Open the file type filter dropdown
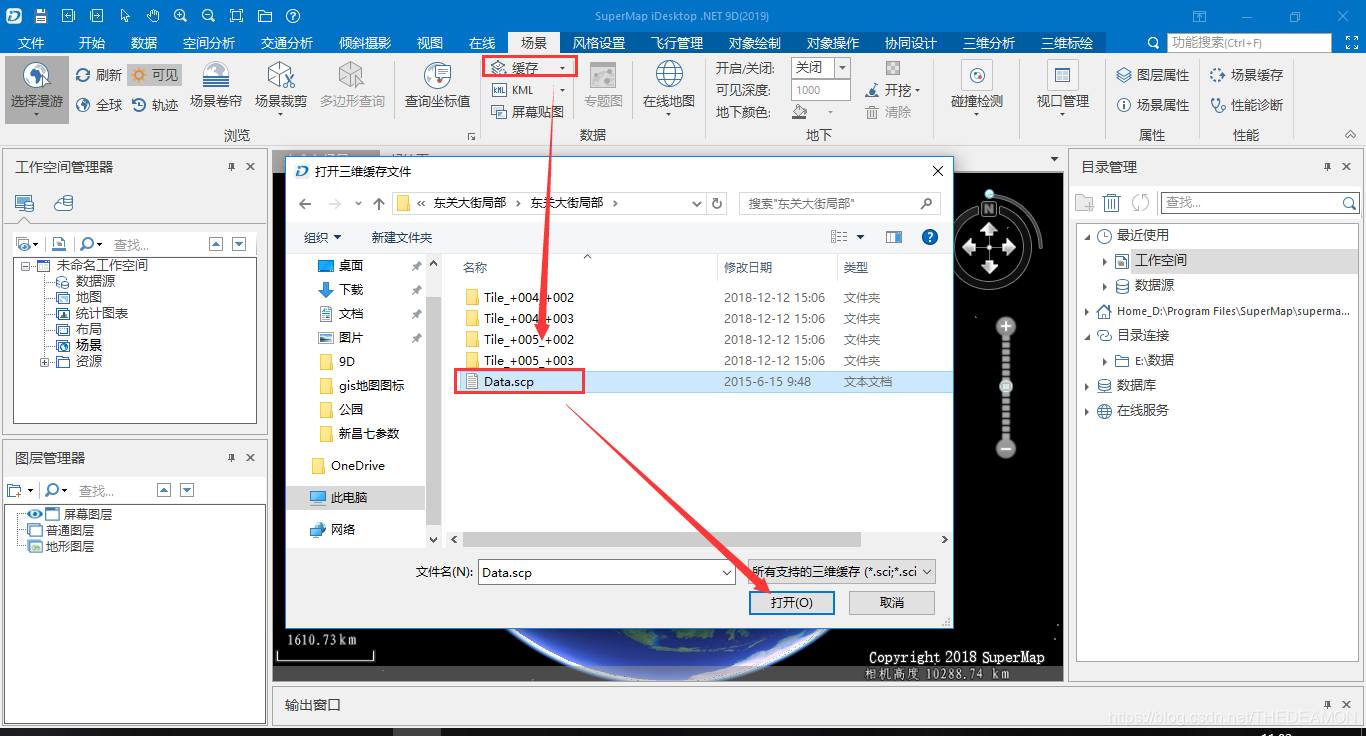 pos(842,572)
